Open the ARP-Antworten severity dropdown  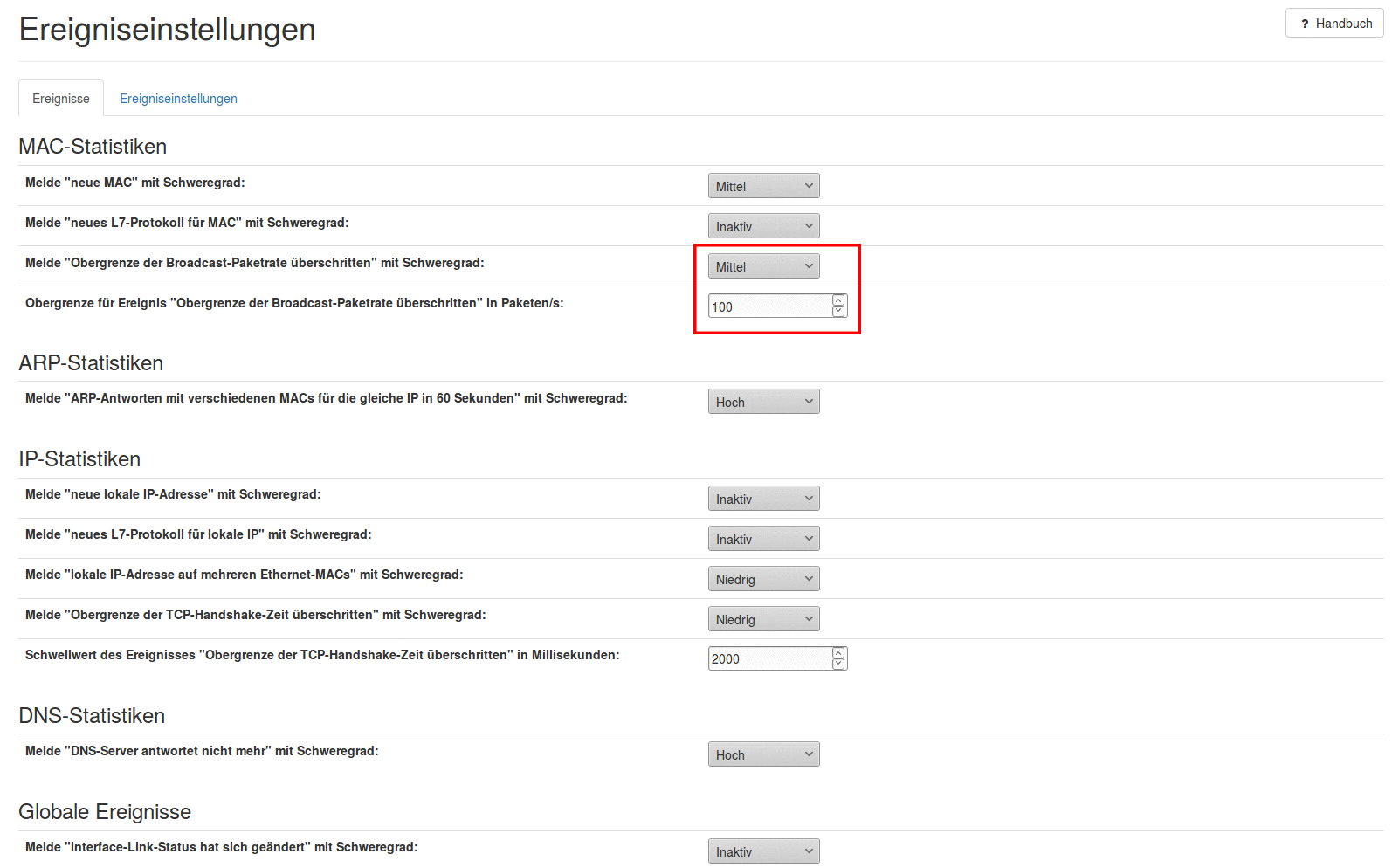pos(763,402)
